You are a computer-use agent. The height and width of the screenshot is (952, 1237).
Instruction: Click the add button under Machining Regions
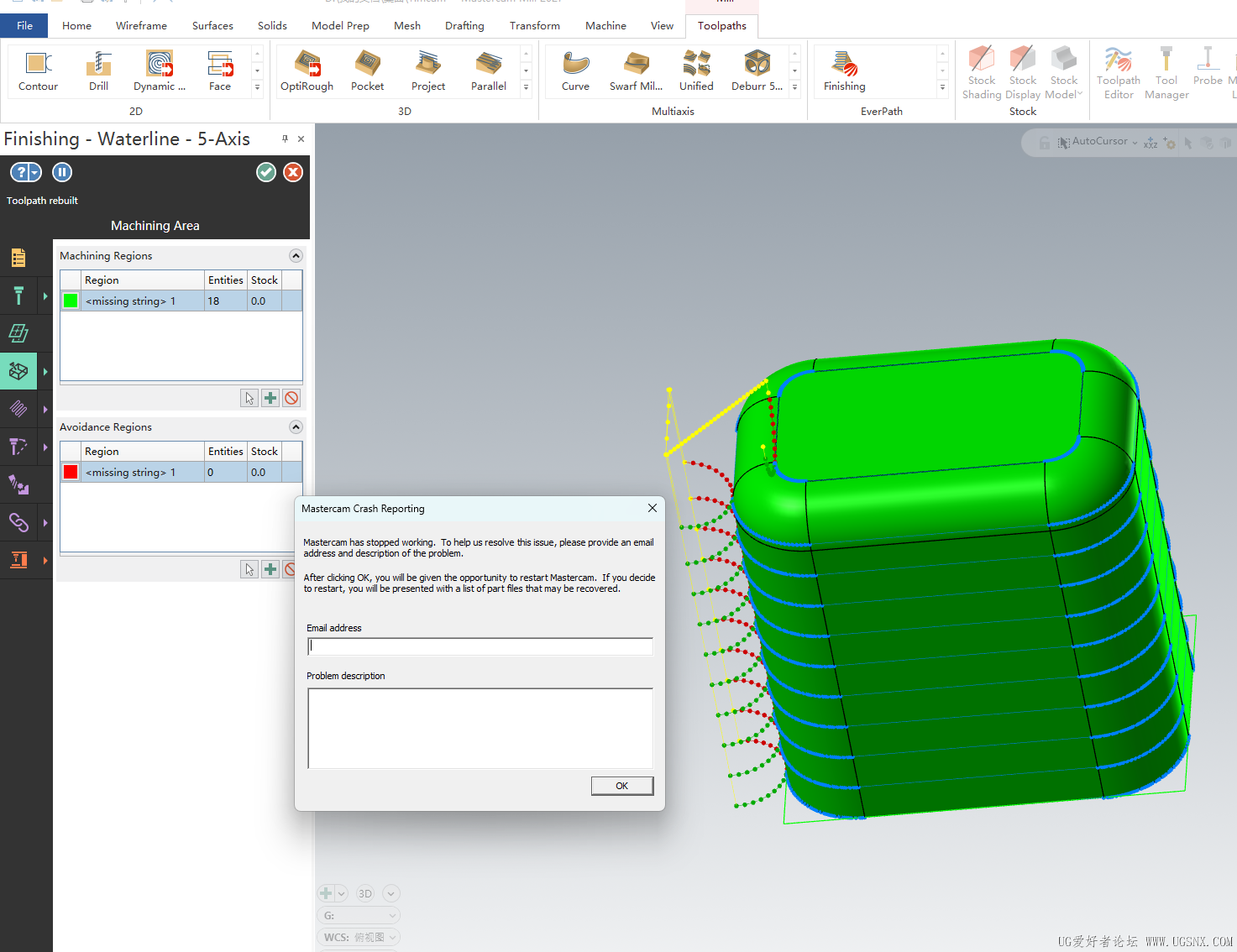(x=270, y=398)
